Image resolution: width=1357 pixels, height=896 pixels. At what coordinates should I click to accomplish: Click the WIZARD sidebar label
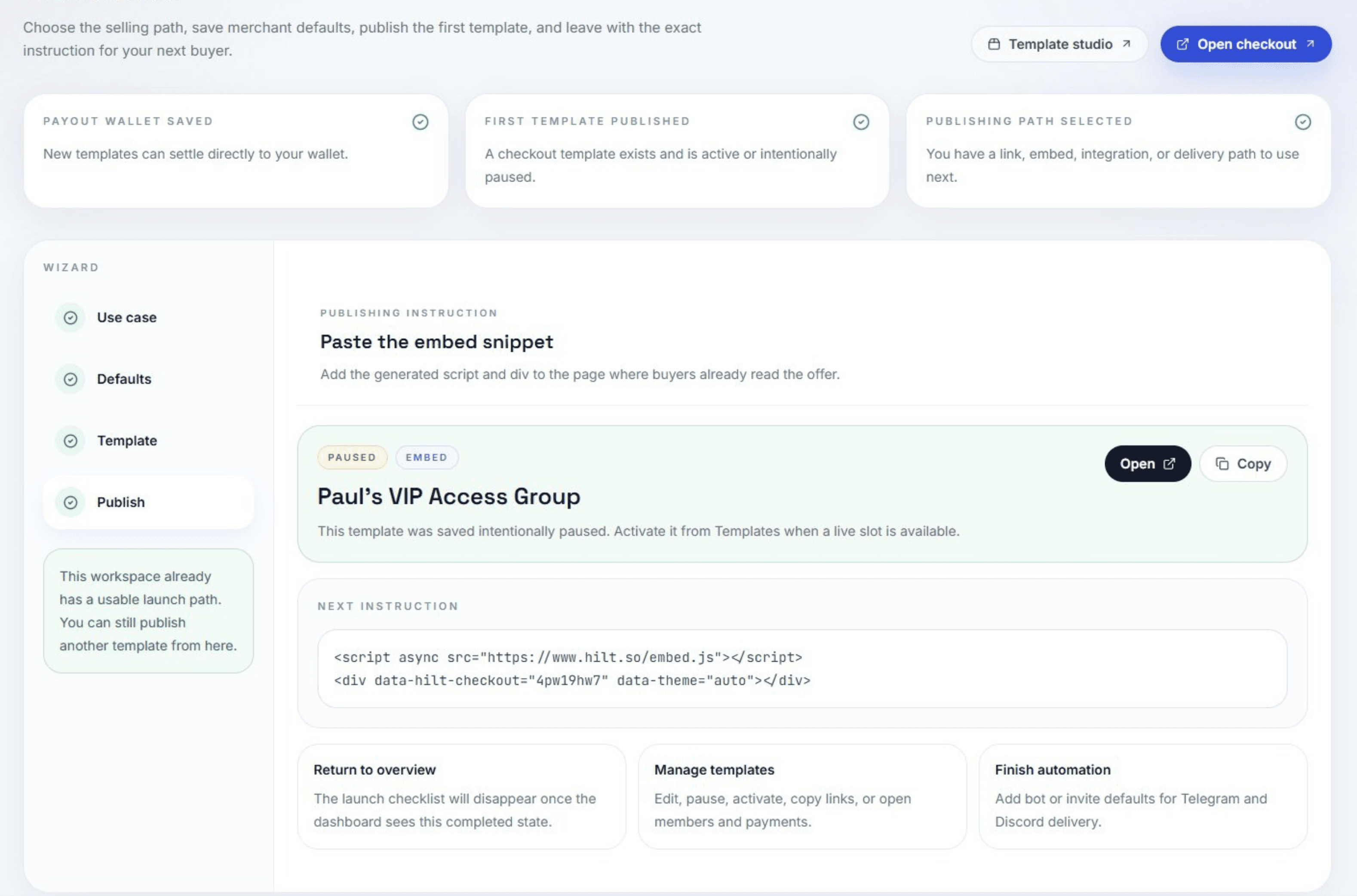pos(71,267)
